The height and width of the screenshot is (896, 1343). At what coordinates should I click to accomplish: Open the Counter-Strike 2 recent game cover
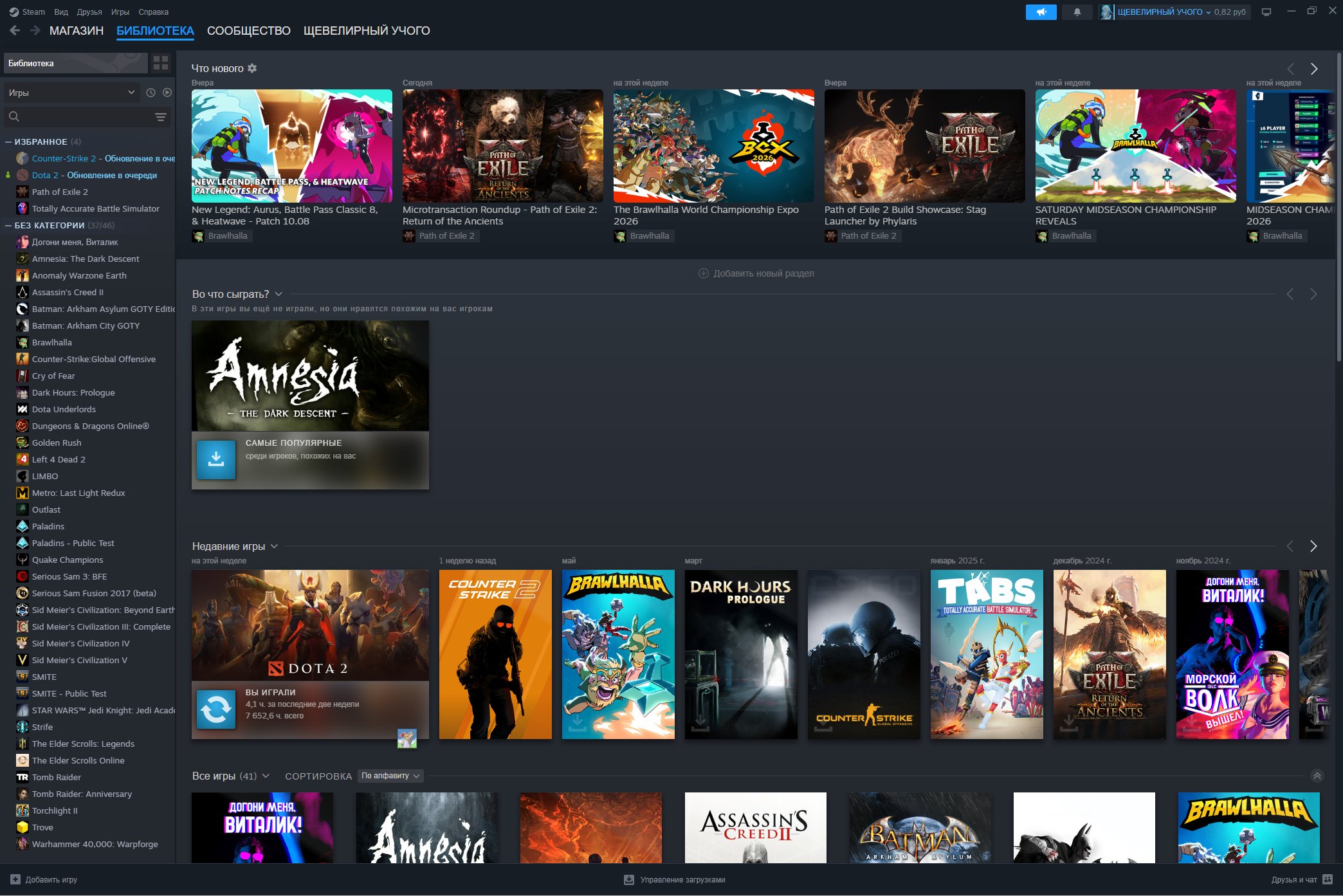point(495,654)
